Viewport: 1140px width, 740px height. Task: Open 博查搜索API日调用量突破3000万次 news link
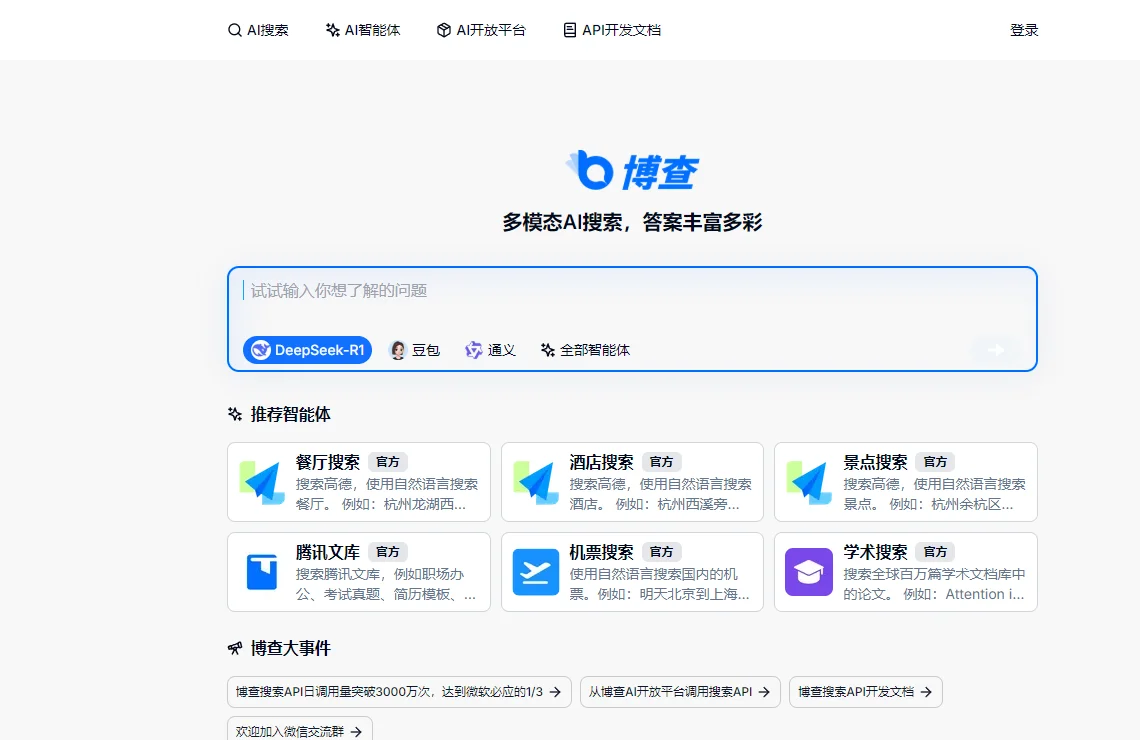[399, 692]
